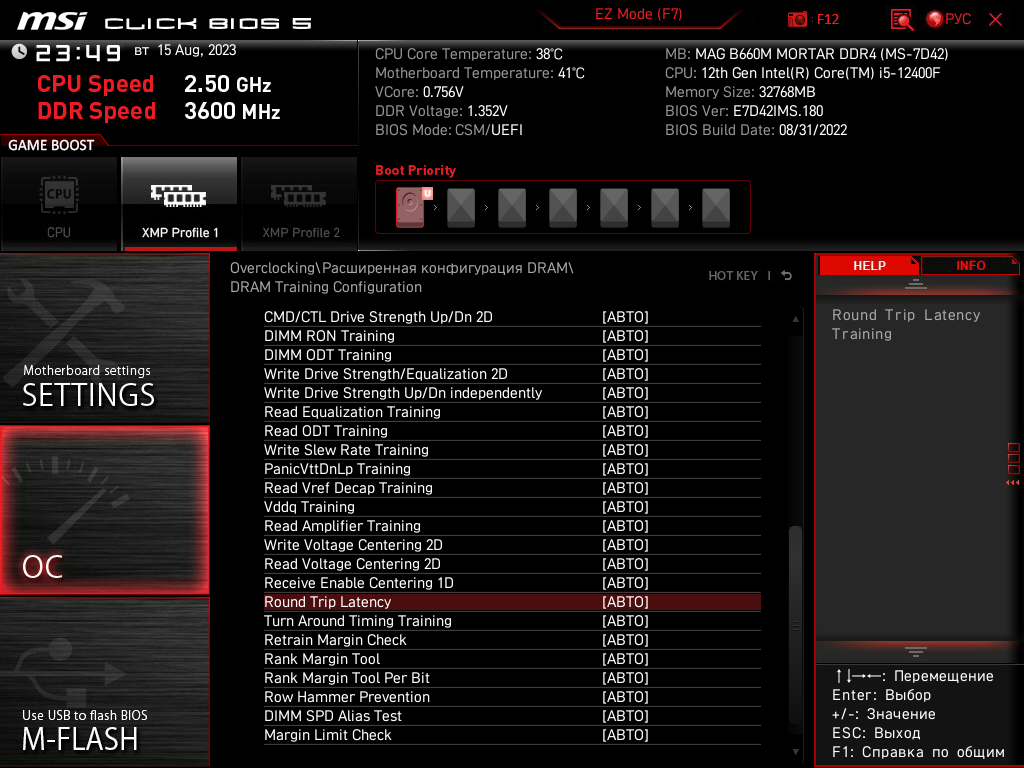
Task: Select the 'DIMM SPD Alias Test' row
Action: tap(512, 716)
